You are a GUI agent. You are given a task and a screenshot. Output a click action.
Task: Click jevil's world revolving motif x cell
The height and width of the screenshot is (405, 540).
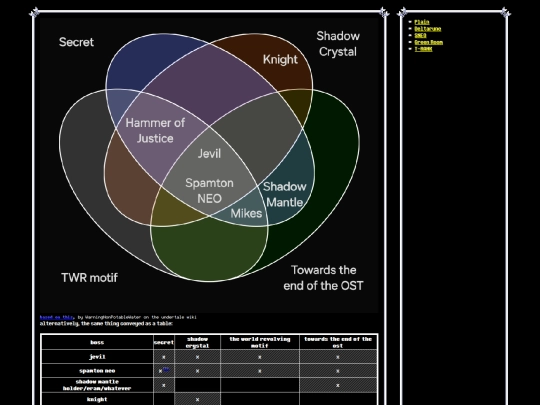point(260,357)
